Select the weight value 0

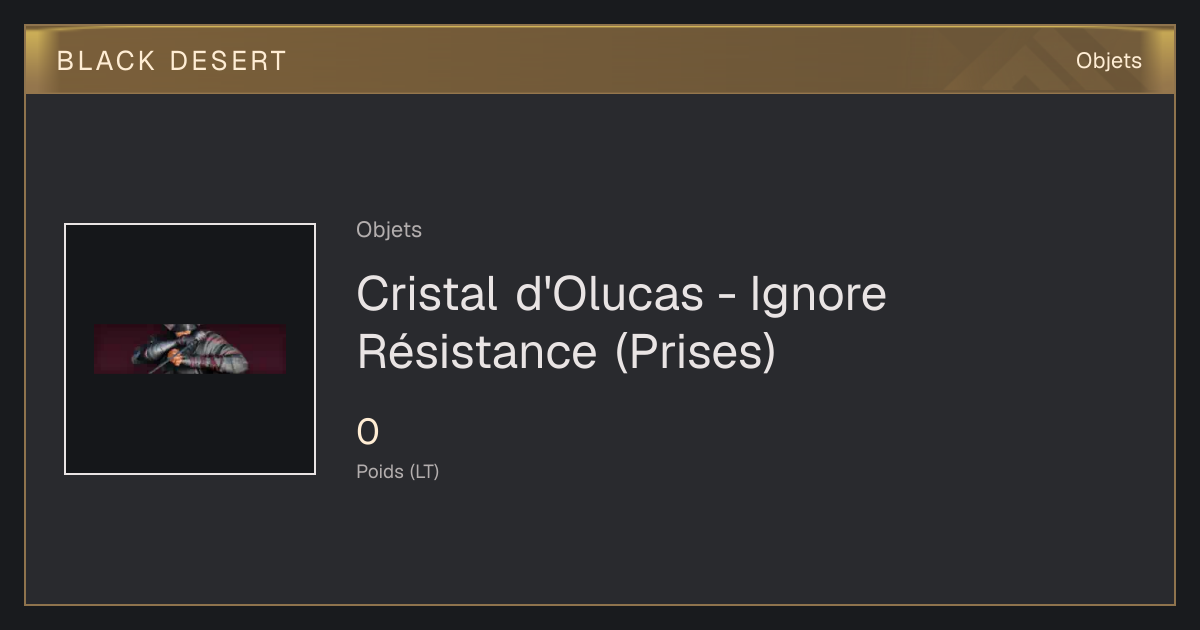tap(368, 432)
